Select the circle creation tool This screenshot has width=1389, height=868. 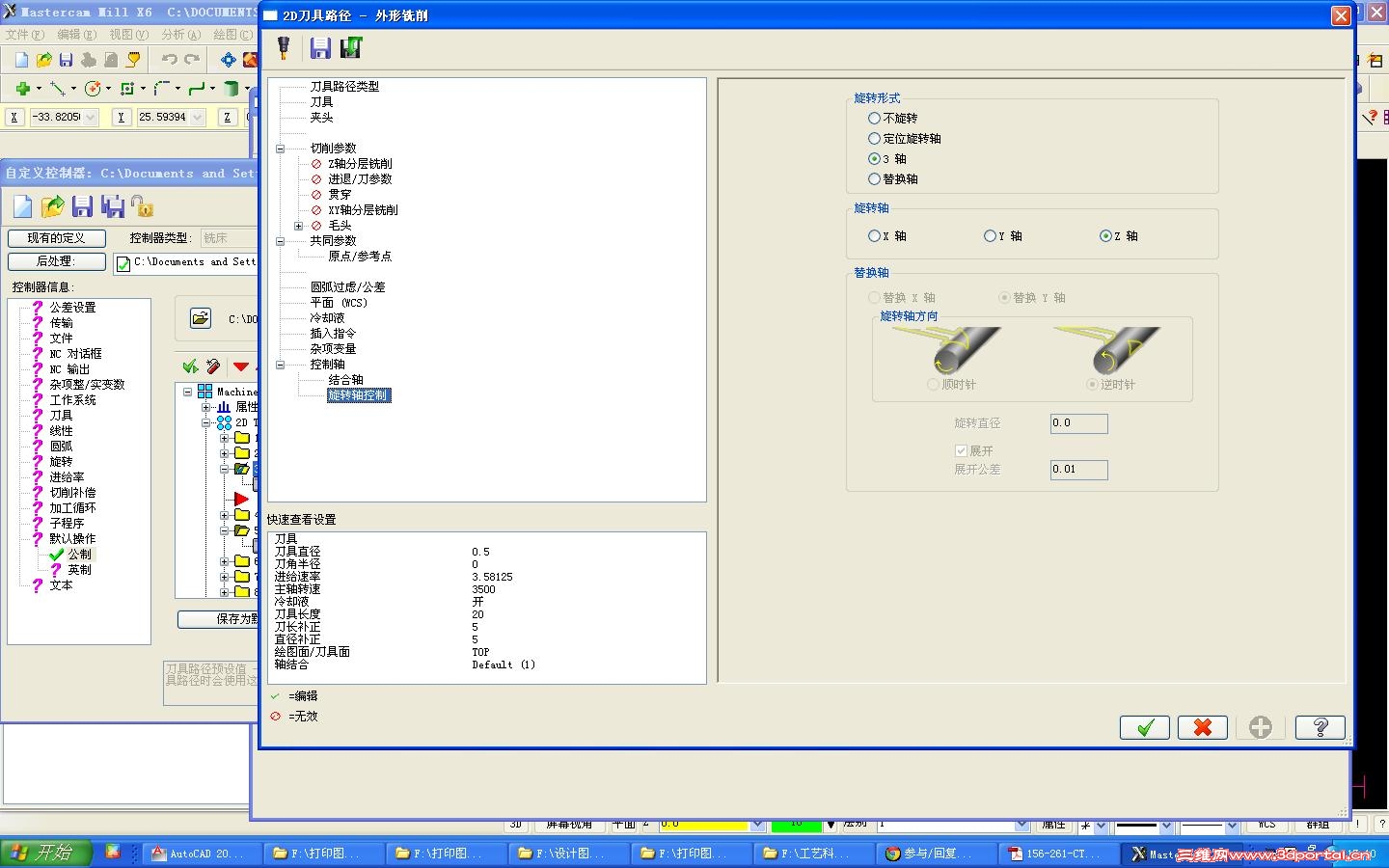pos(93,89)
